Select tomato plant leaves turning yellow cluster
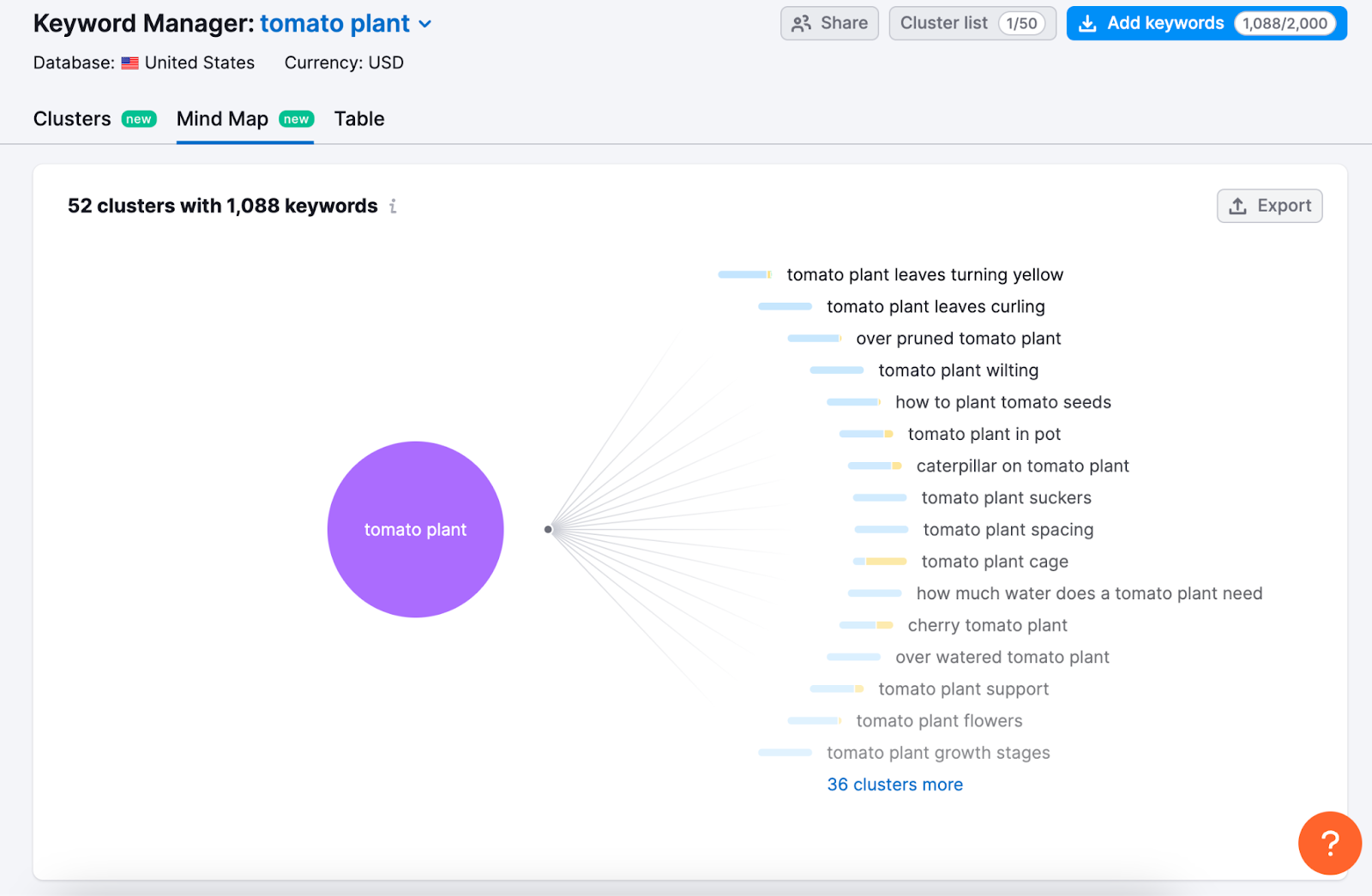1372x896 pixels. (x=924, y=274)
